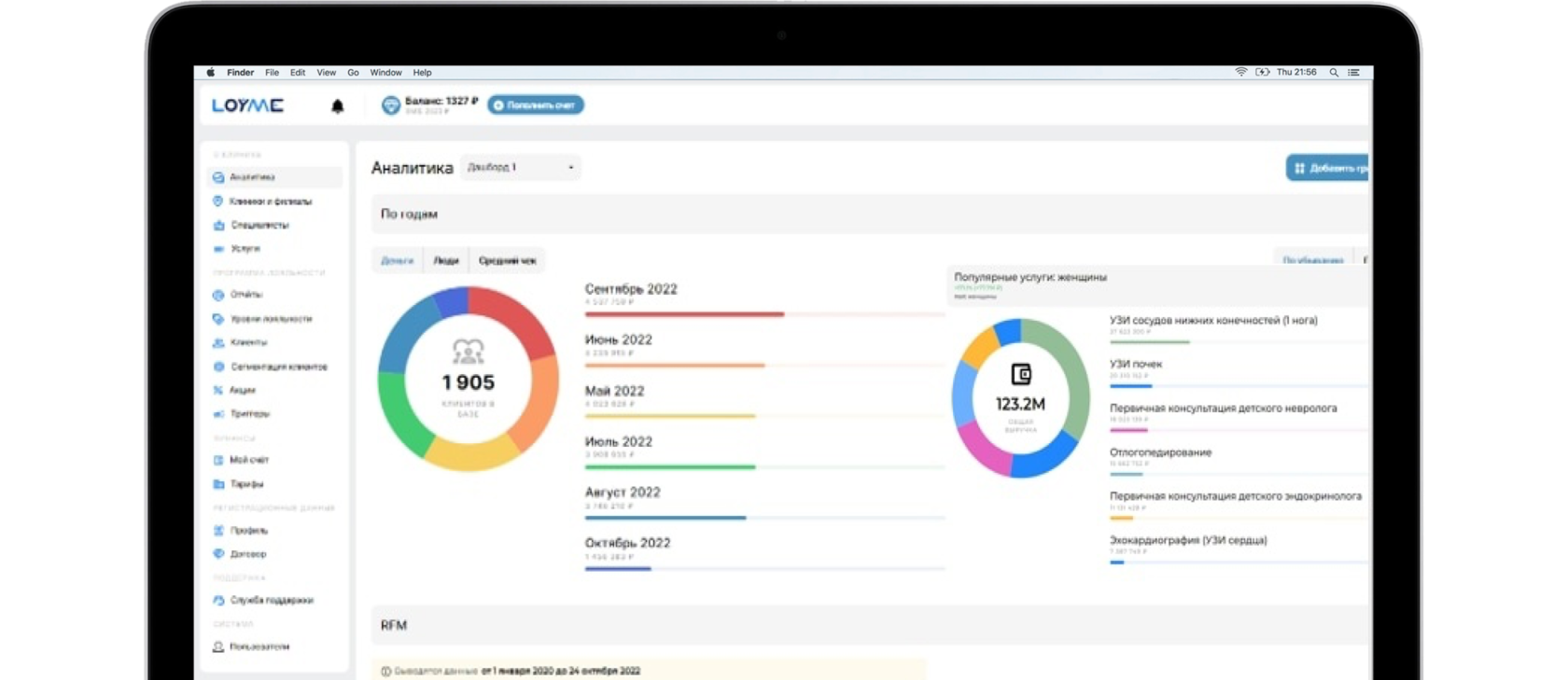
Task: Click the Сегментация клиентов icon
Action: (x=218, y=367)
